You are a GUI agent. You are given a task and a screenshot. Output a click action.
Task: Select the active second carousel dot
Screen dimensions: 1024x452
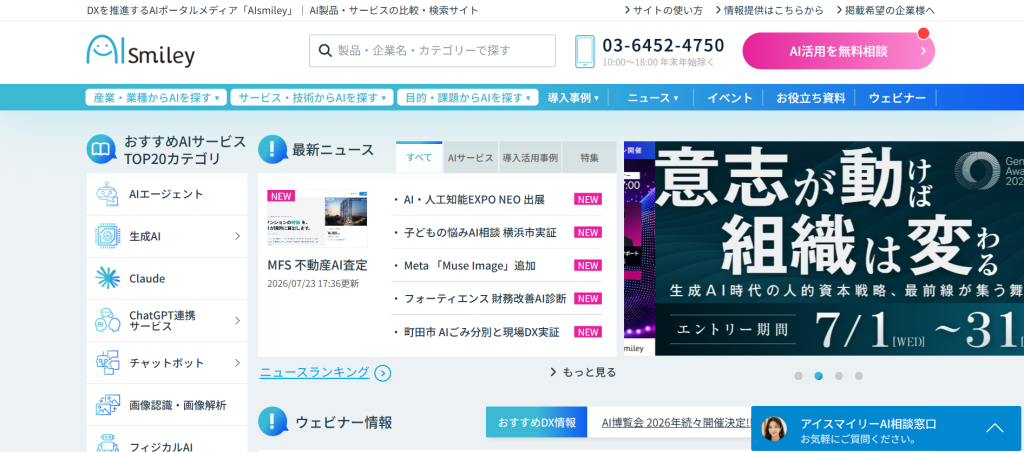818,376
